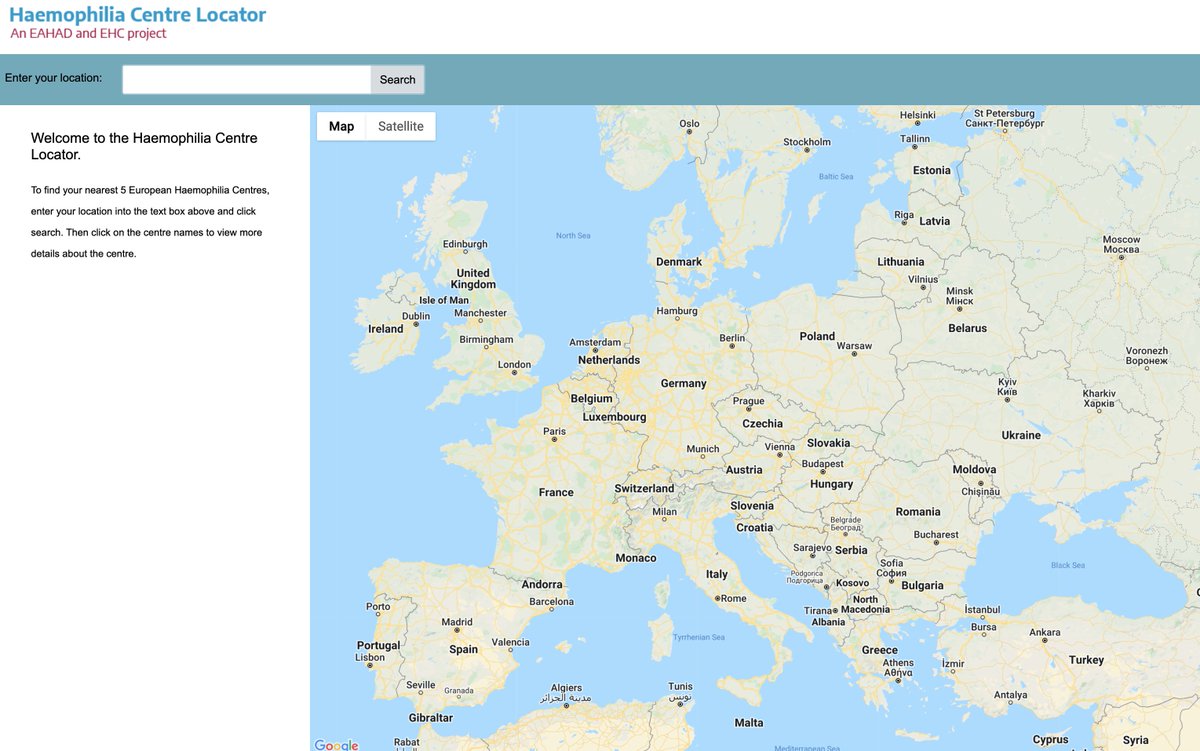Click the Ukraine country label

pyautogui.click(x=1021, y=435)
